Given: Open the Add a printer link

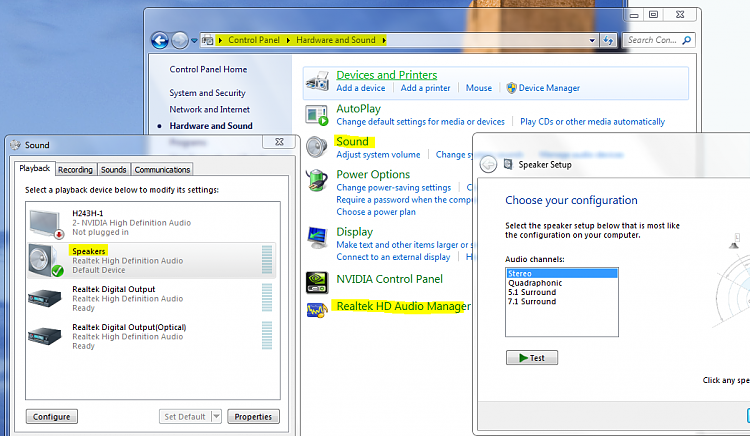Looking at the screenshot, I should [425, 88].
